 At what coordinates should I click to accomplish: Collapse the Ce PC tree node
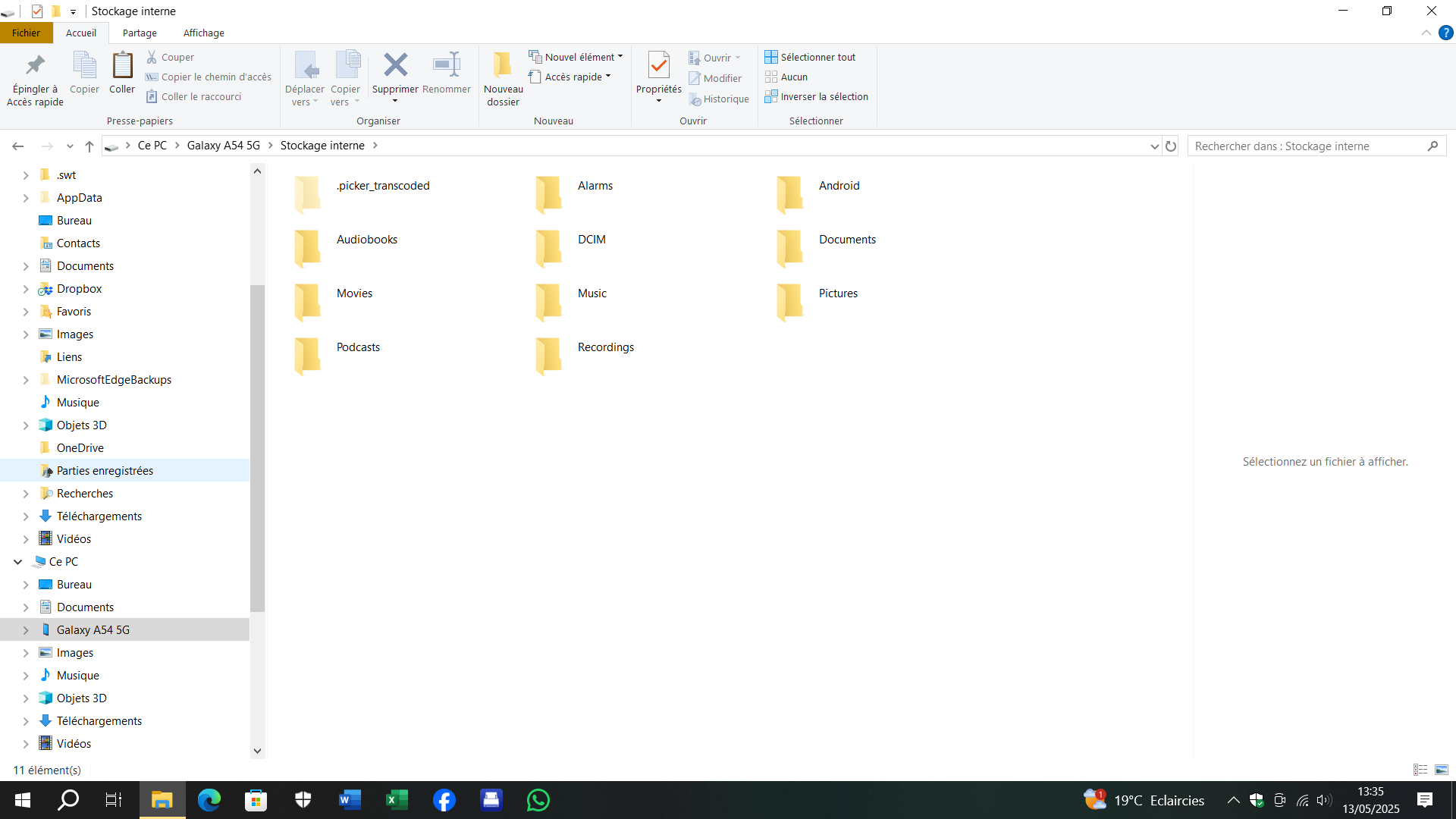[x=17, y=562]
